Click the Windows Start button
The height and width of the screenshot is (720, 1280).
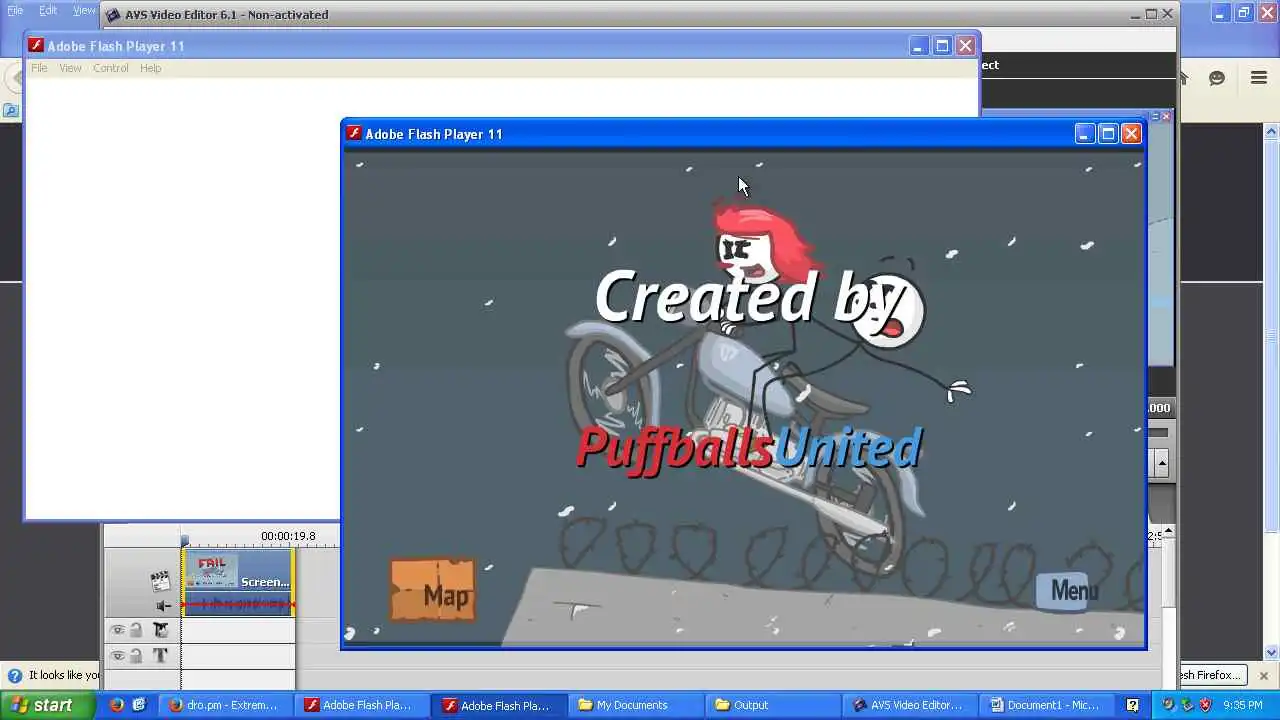(47, 705)
